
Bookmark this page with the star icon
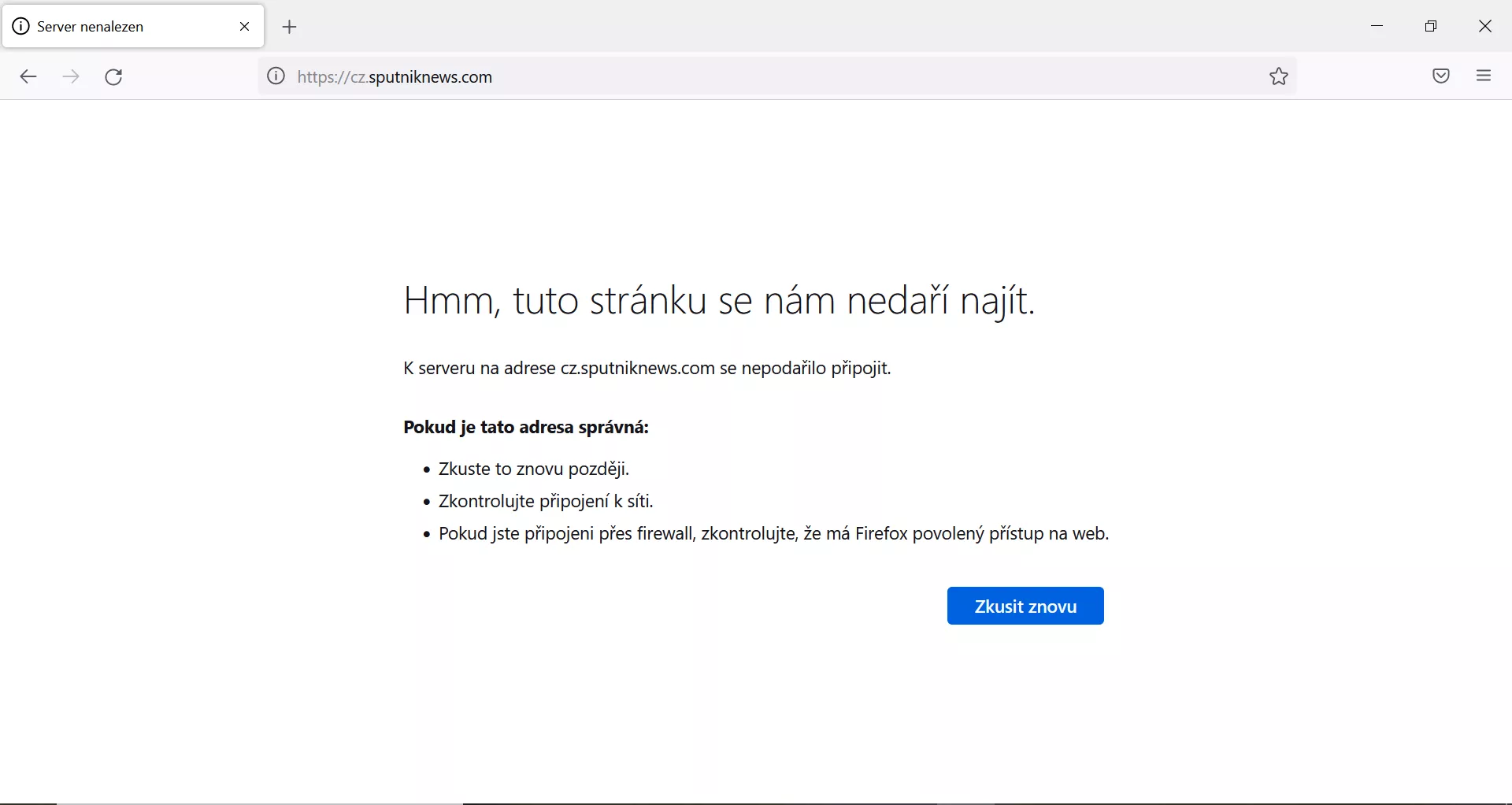point(1279,76)
